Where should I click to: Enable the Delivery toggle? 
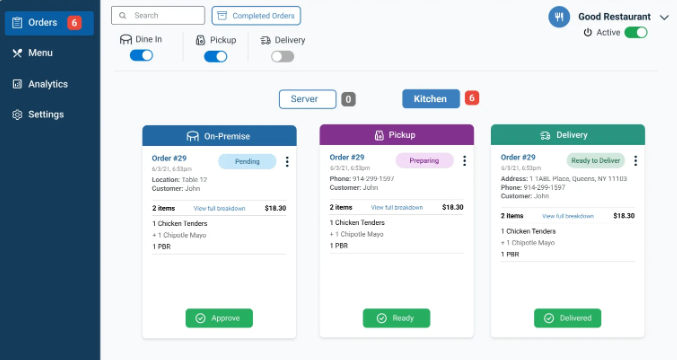click(x=283, y=57)
